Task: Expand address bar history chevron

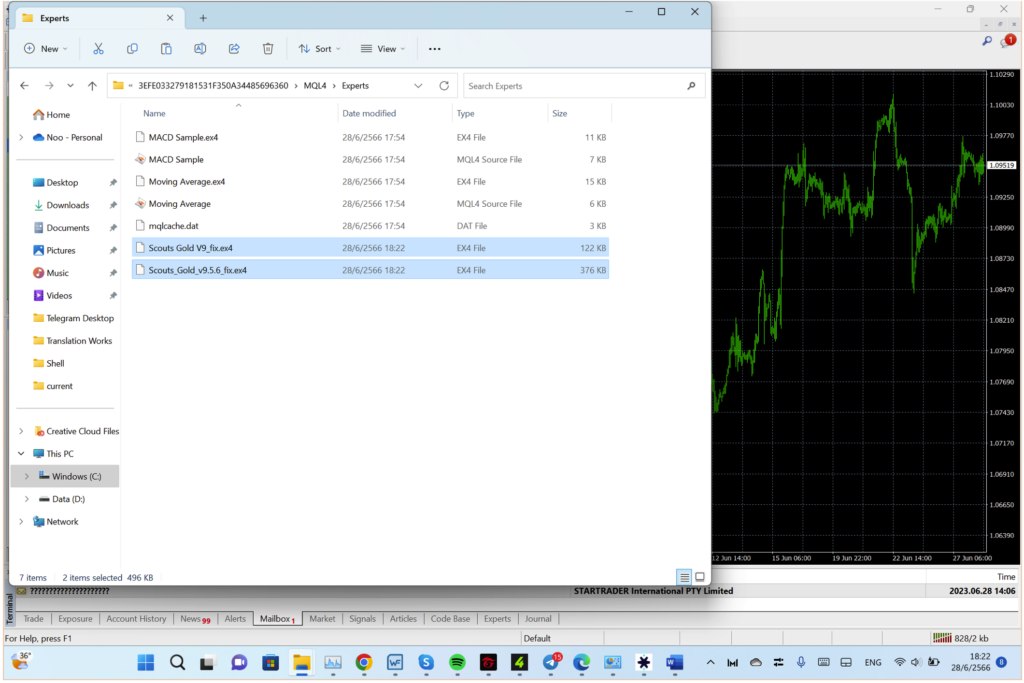Action: pos(418,86)
